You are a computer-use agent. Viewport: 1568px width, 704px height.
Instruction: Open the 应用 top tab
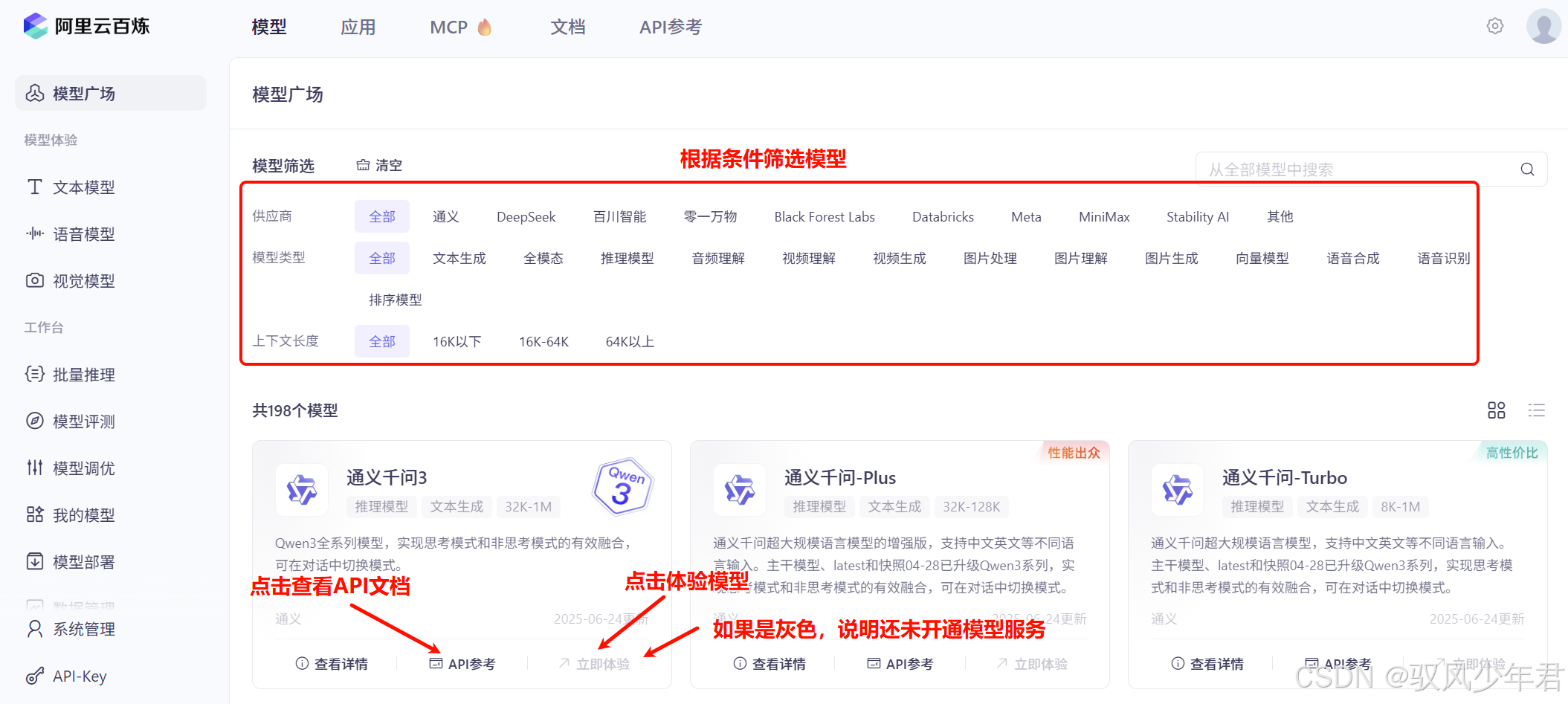click(358, 27)
